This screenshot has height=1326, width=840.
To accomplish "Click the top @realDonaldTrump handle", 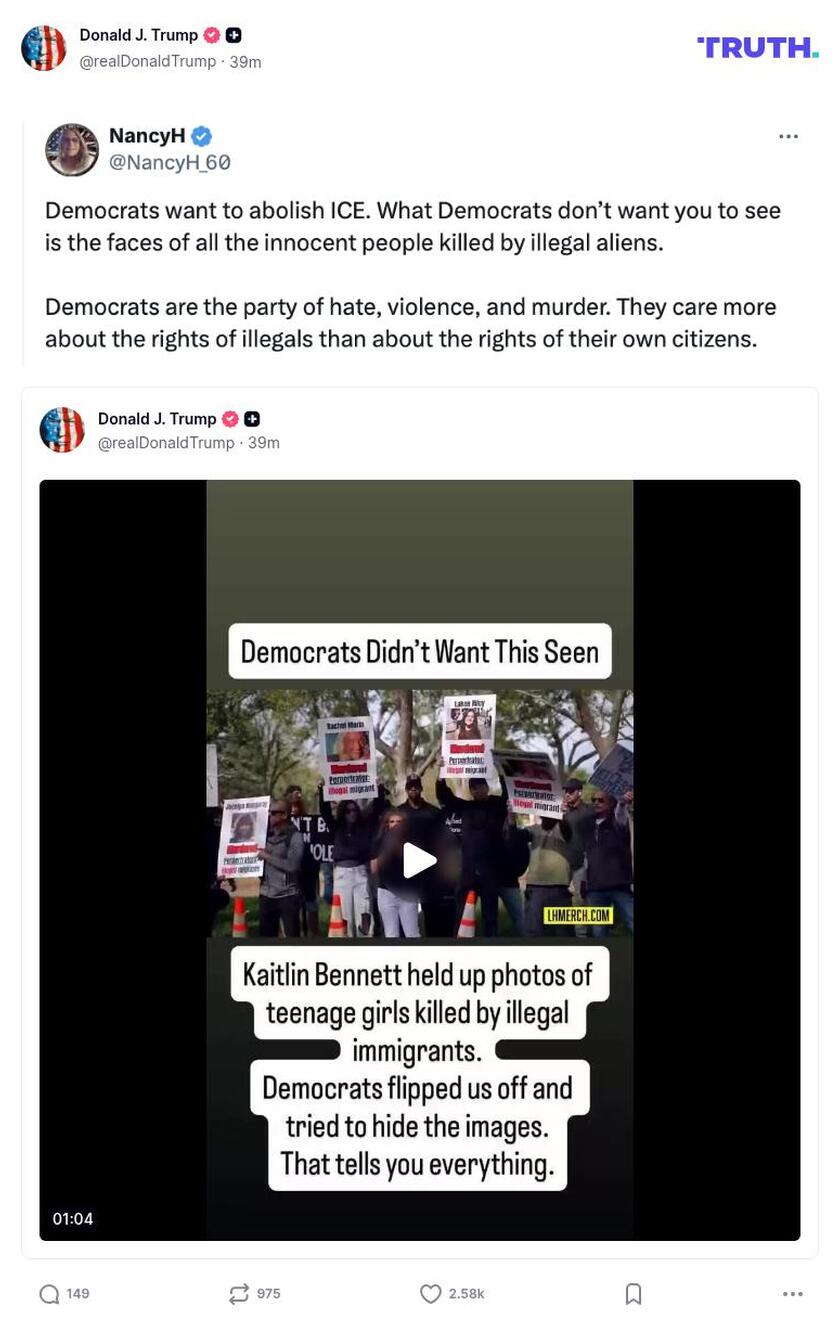I will (x=148, y=61).
